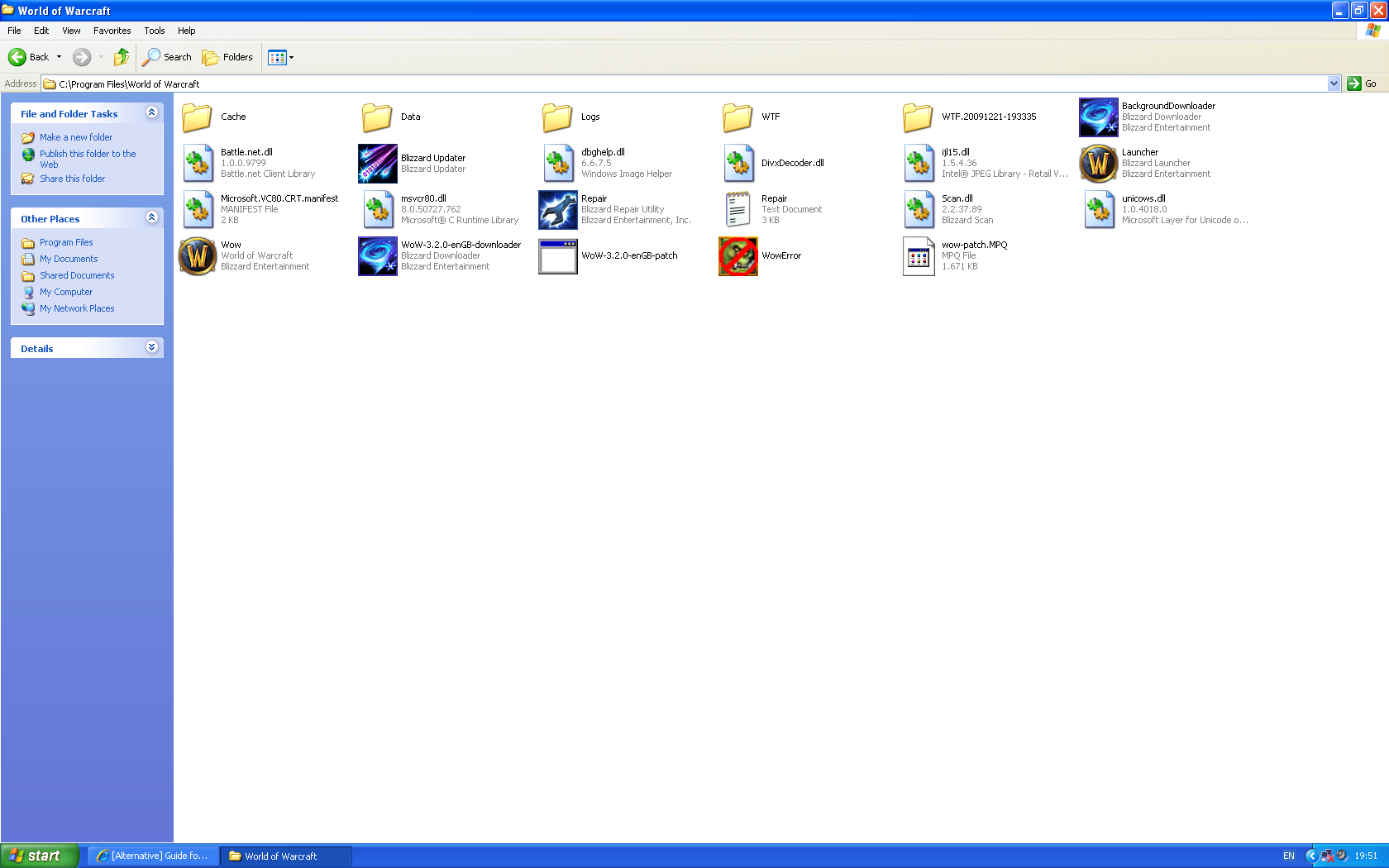Click the World of Warcraft taskbar button
Image resolution: width=1389 pixels, height=868 pixels.
coord(286,856)
